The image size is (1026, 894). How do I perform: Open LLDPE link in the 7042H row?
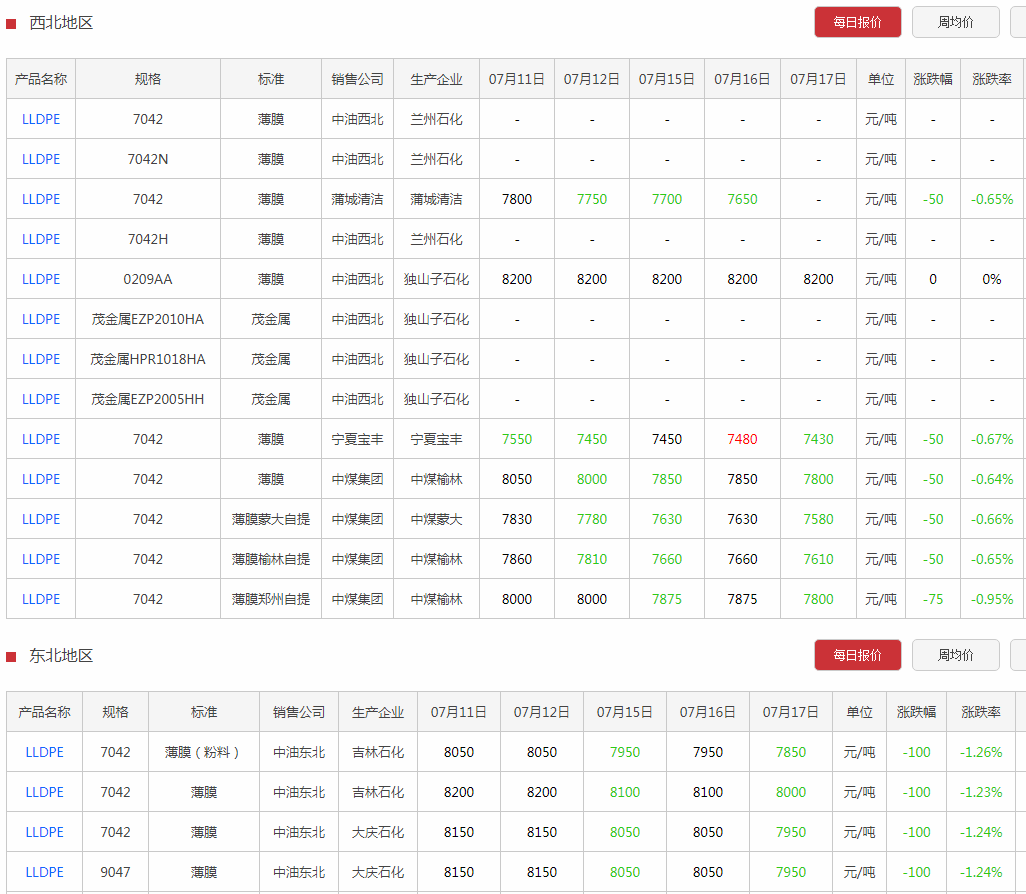click(x=41, y=239)
